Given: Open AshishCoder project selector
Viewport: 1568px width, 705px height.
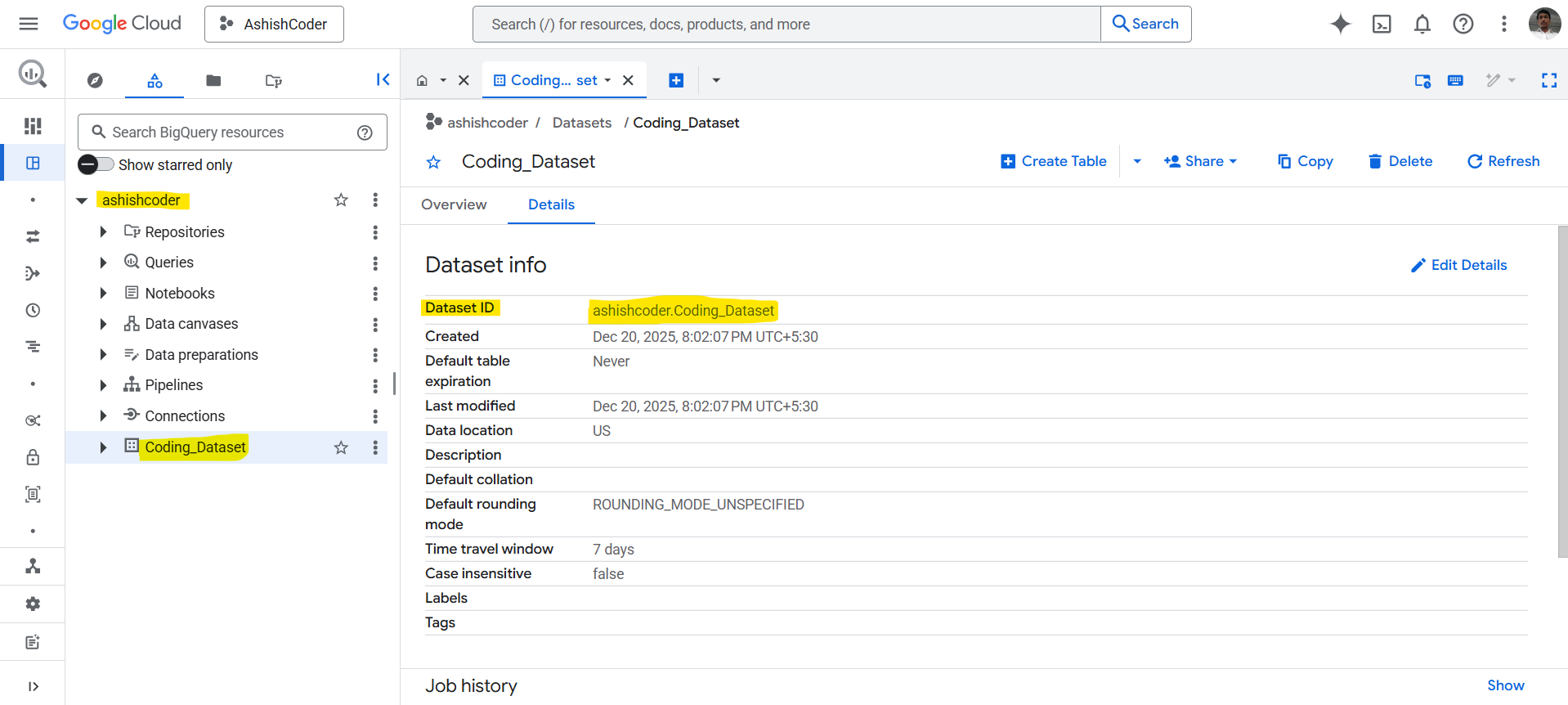Looking at the screenshot, I should (274, 24).
